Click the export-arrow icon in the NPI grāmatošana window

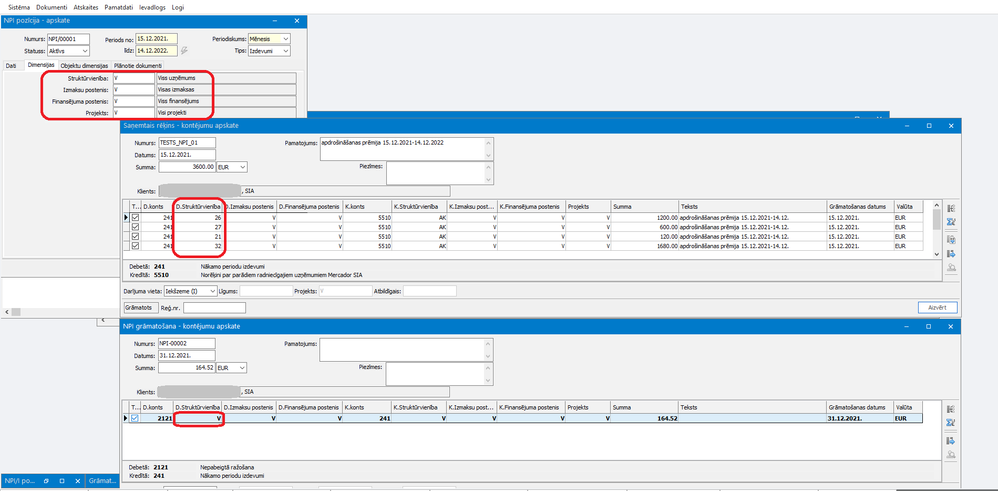(x=949, y=440)
